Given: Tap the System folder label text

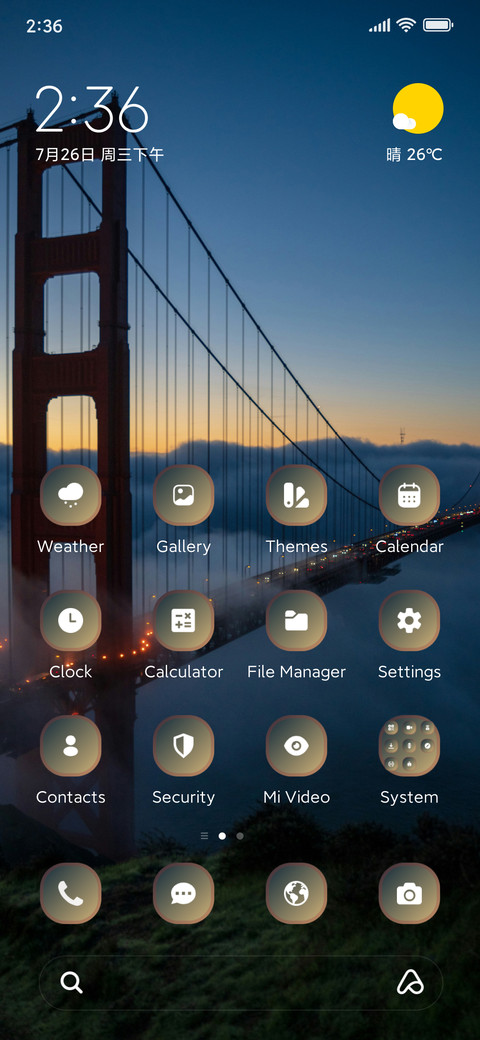Looking at the screenshot, I should click(409, 797).
